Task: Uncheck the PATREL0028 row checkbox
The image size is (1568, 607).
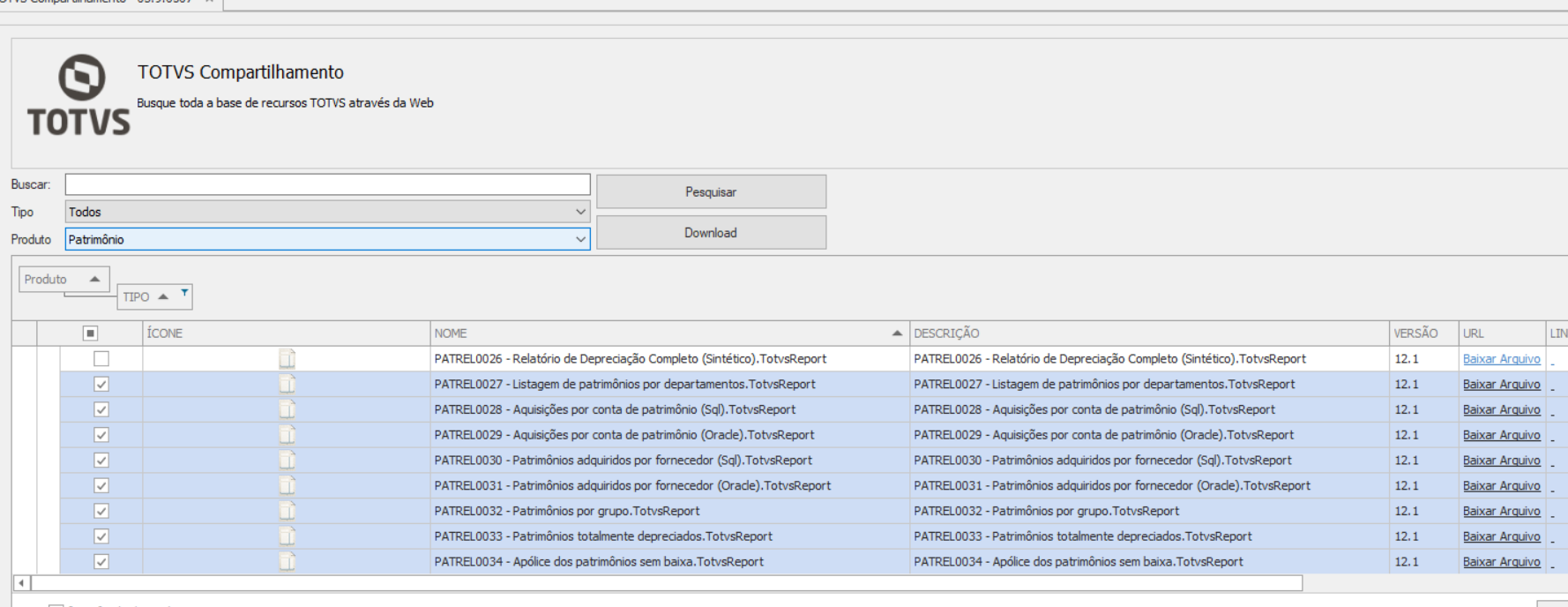Action: click(101, 409)
